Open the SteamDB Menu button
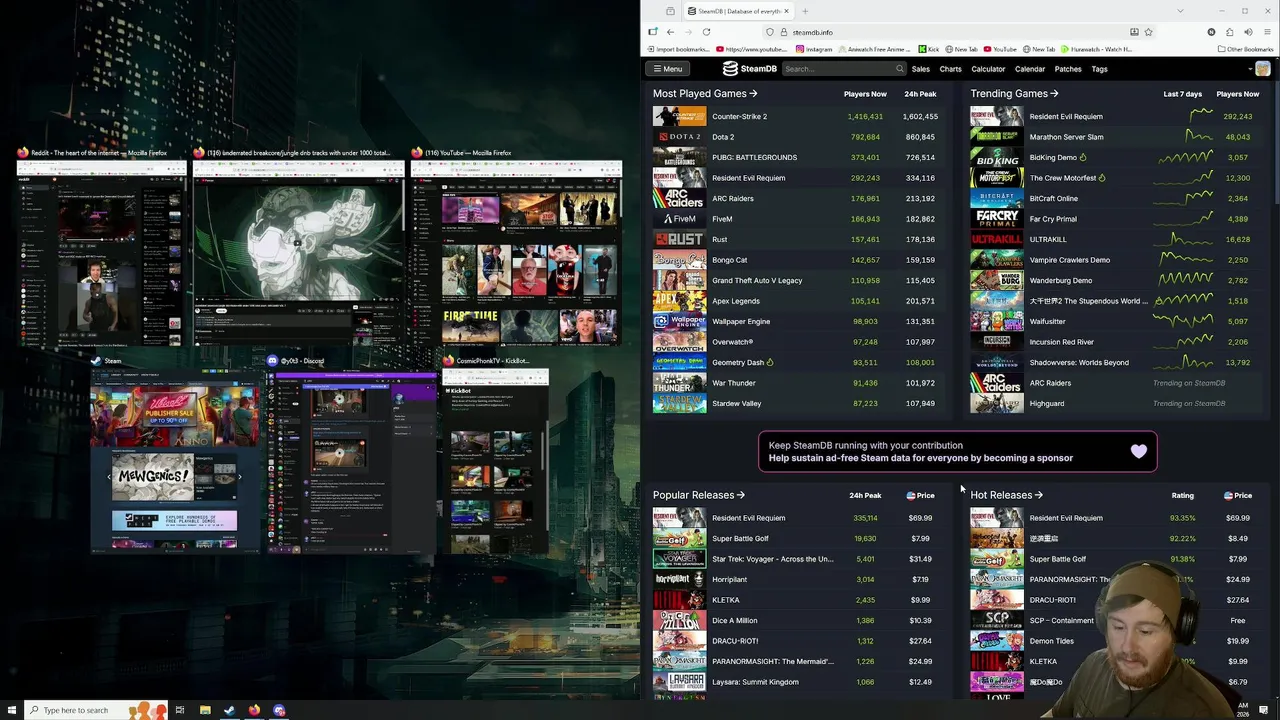This screenshot has width=1280, height=720. click(x=667, y=69)
